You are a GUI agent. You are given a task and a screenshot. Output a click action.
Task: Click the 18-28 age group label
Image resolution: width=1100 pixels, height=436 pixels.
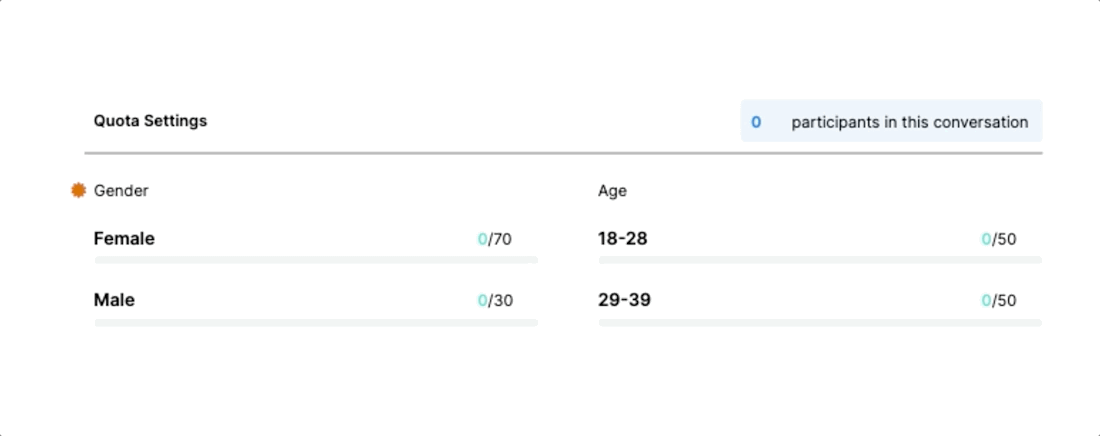pyautogui.click(x=623, y=239)
